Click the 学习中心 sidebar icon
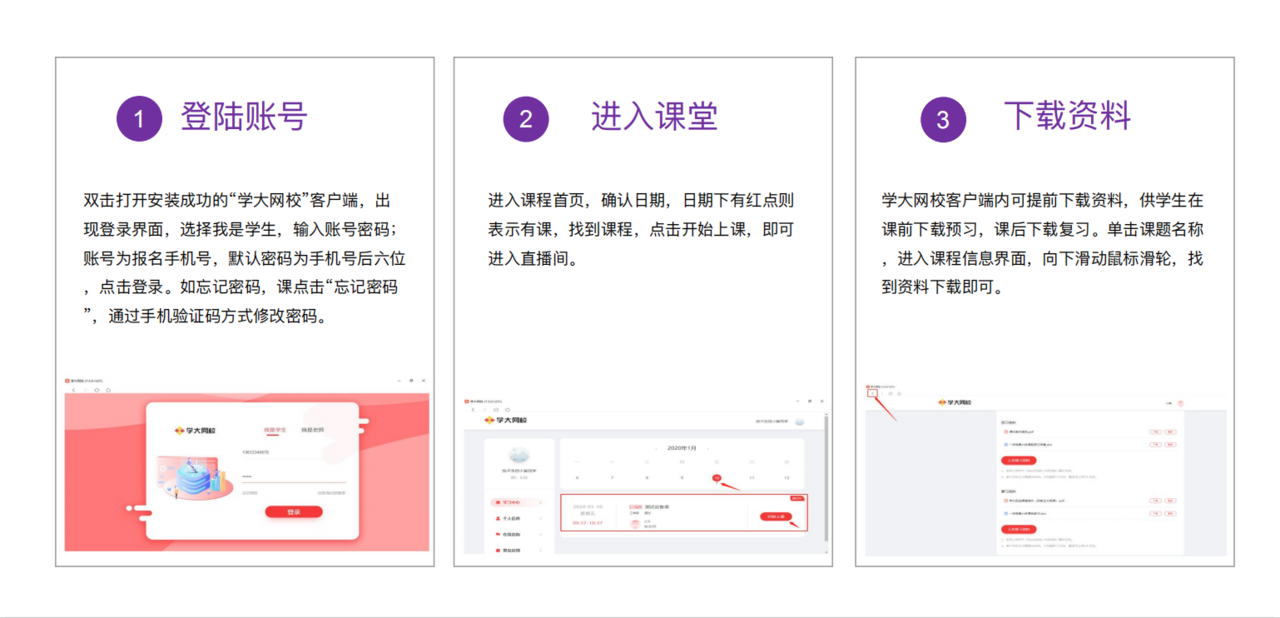 coord(498,502)
